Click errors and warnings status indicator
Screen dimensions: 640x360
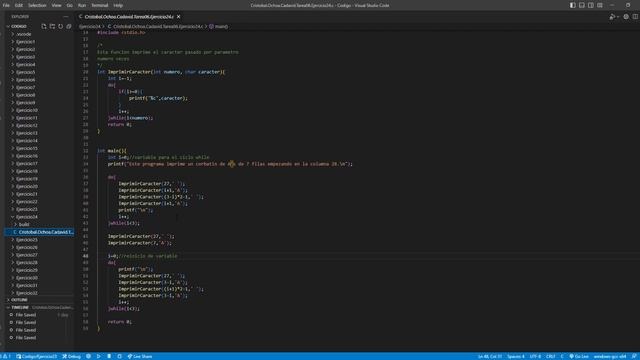pyautogui.click(x=6, y=356)
